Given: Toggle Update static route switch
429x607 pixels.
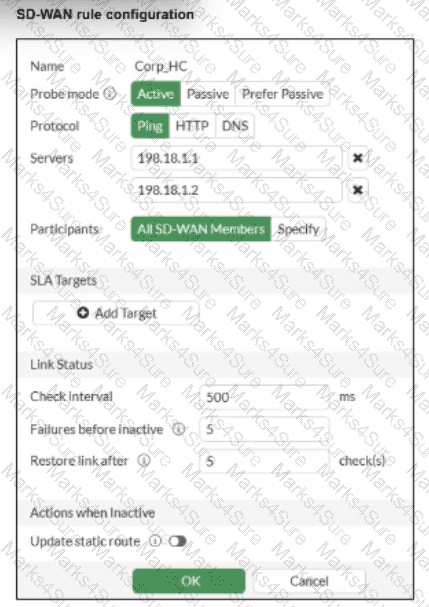Looking at the screenshot, I should [x=177, y=541].
